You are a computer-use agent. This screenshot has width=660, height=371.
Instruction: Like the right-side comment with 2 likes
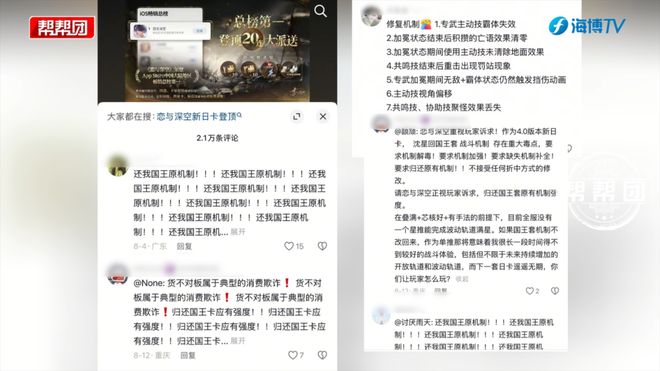532,291
